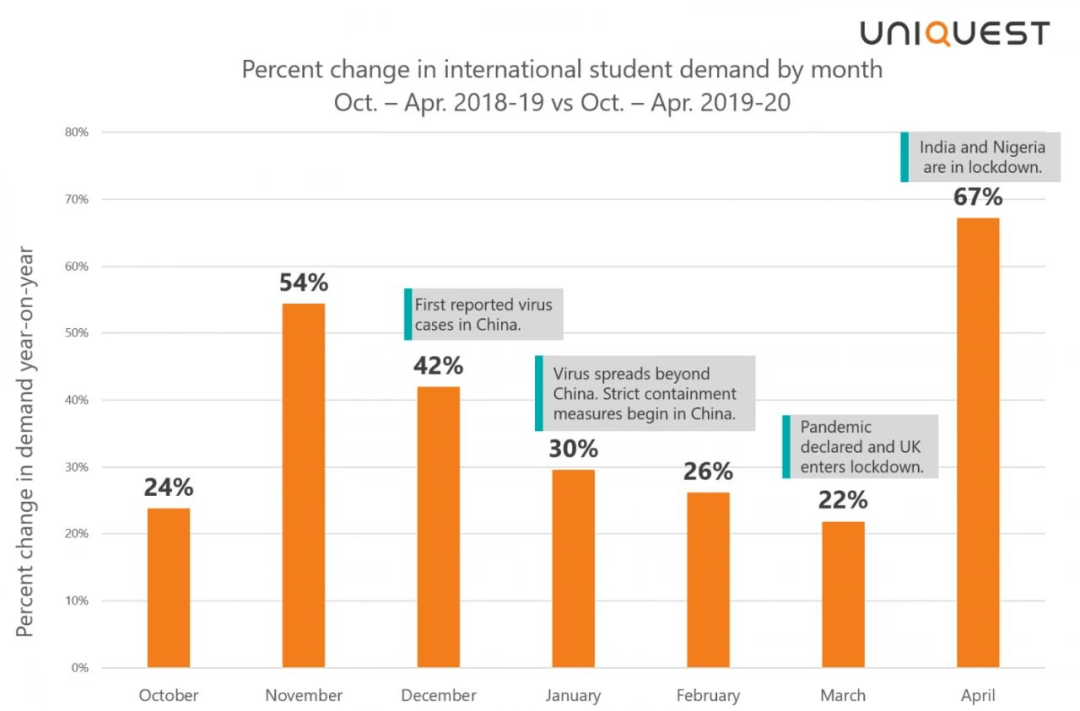
Task: Click the 'Virus spreads beyond China' annotation box
Action: (646, 393)
